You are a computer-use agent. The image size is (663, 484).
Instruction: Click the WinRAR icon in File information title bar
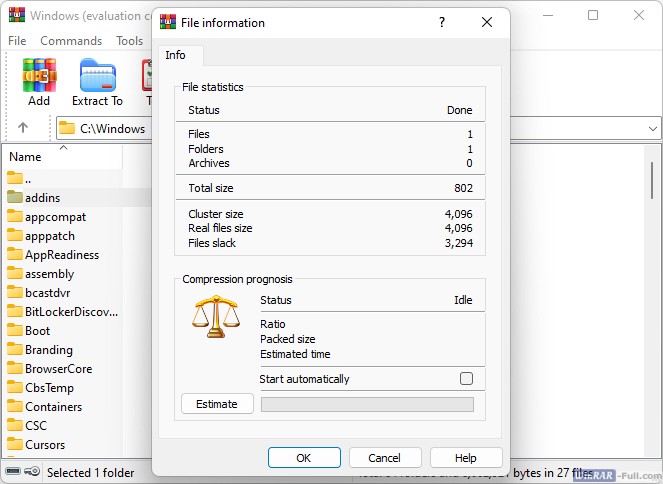click(168, 22)
